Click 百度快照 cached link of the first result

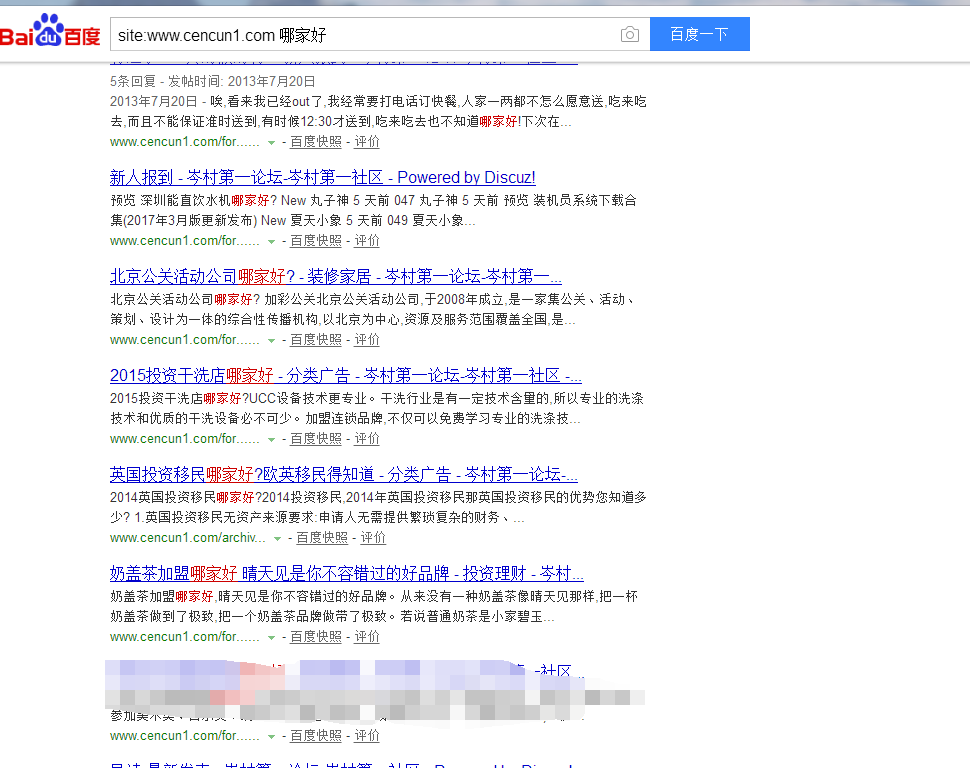(316, 141)
